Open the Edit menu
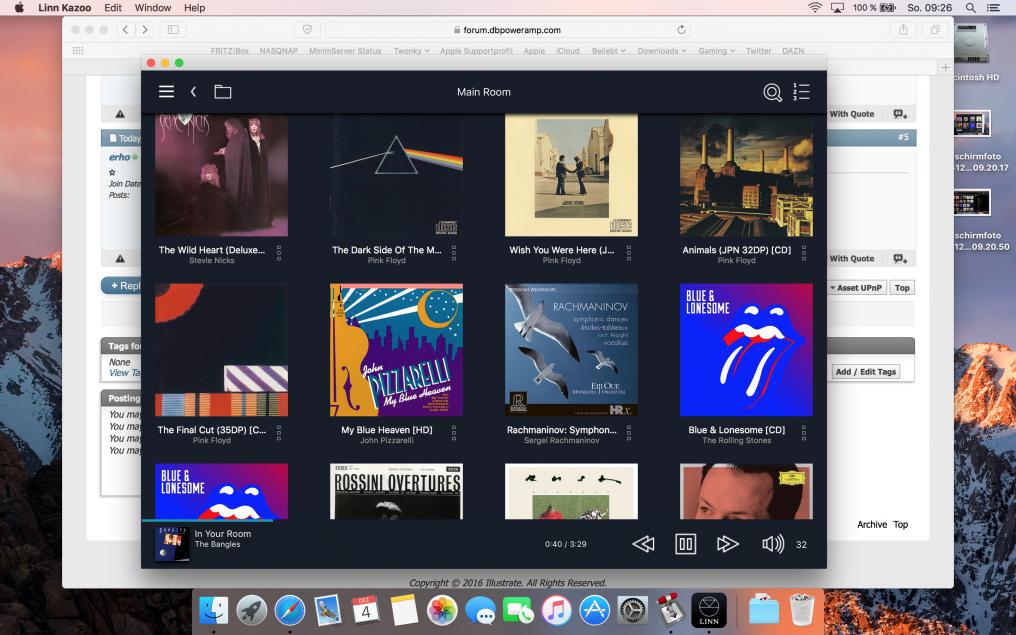The width and height of the screenshot is (1016, 635). point(112,7)
